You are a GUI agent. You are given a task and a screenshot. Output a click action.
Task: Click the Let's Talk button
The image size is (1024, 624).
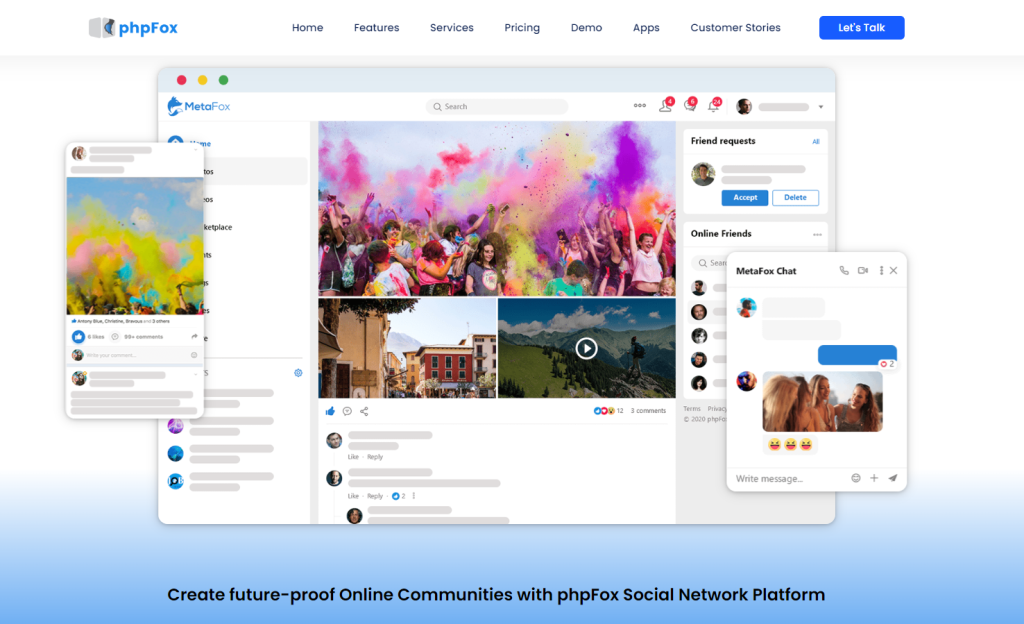pos(861,28)
